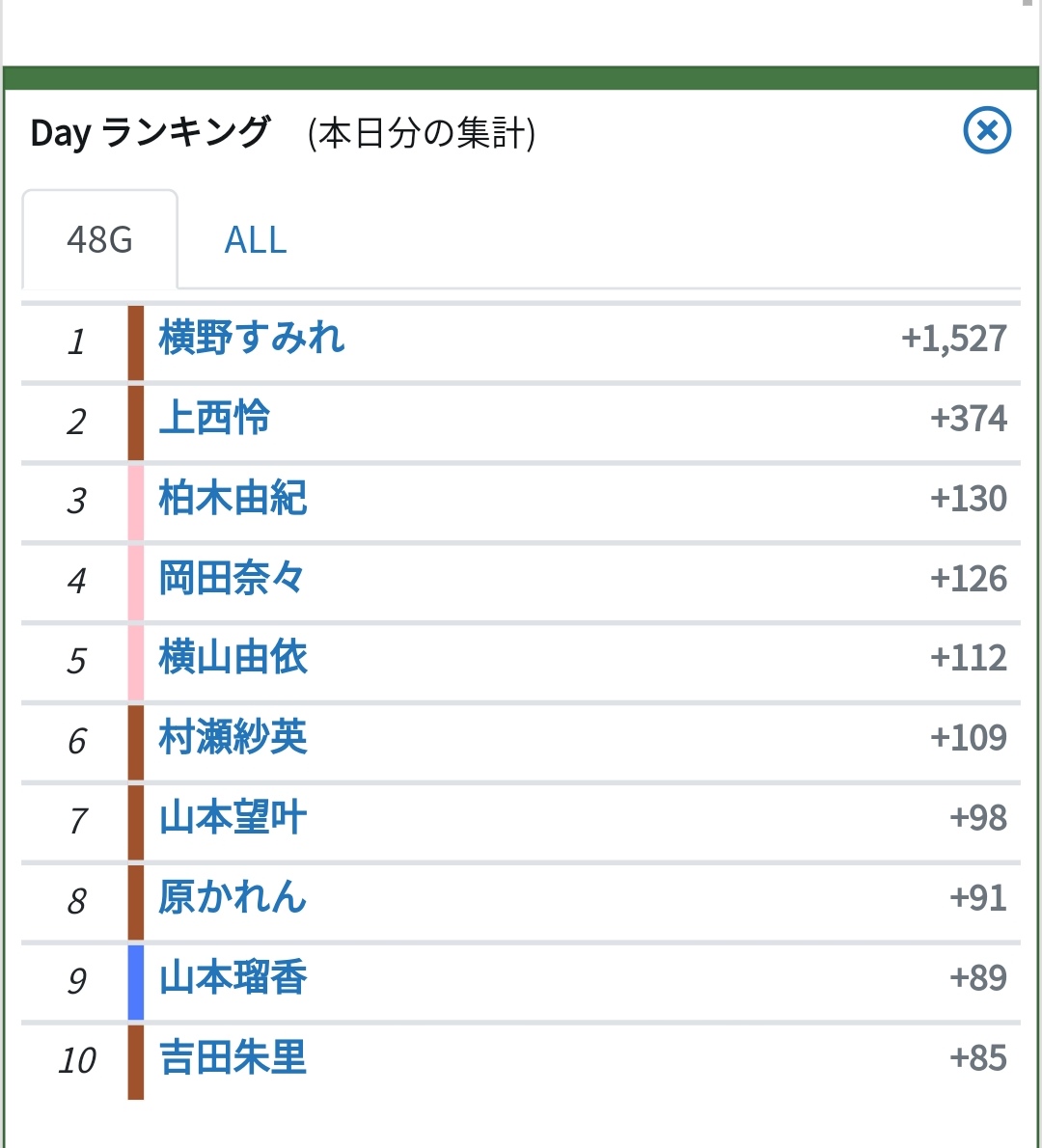Click the 柏木由紀 name link
The height and width of the screenshot is (1148, 1042).
pyautogui.click(x=233, y=499)
